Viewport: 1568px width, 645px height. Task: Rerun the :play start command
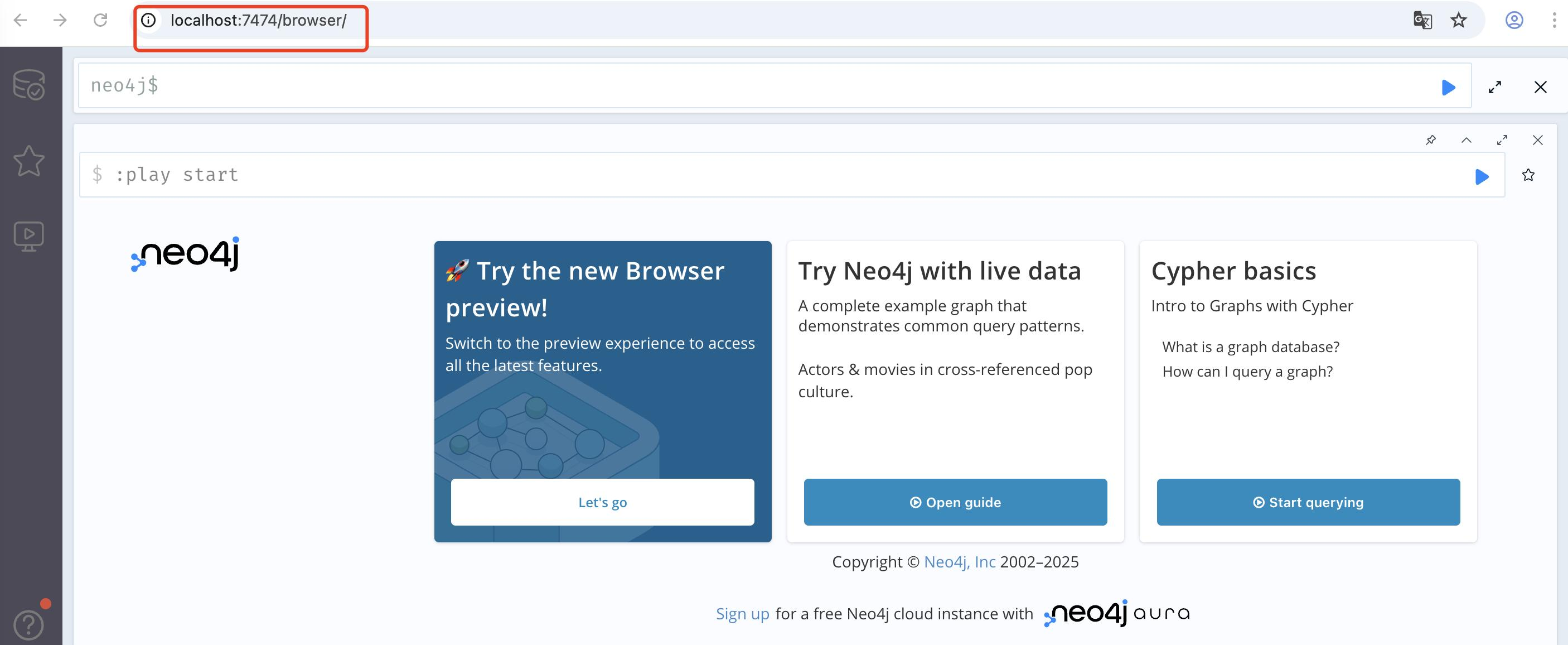[1482, 177]
